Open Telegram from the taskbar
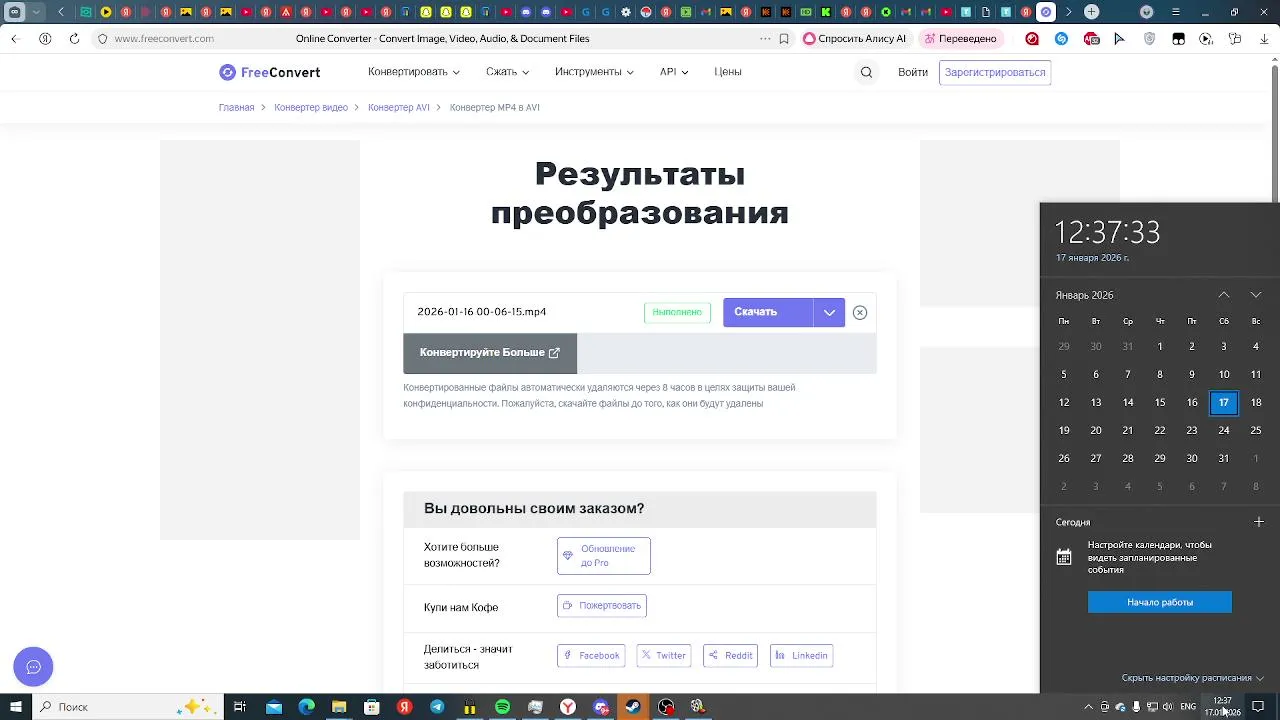 pos(437,707)
